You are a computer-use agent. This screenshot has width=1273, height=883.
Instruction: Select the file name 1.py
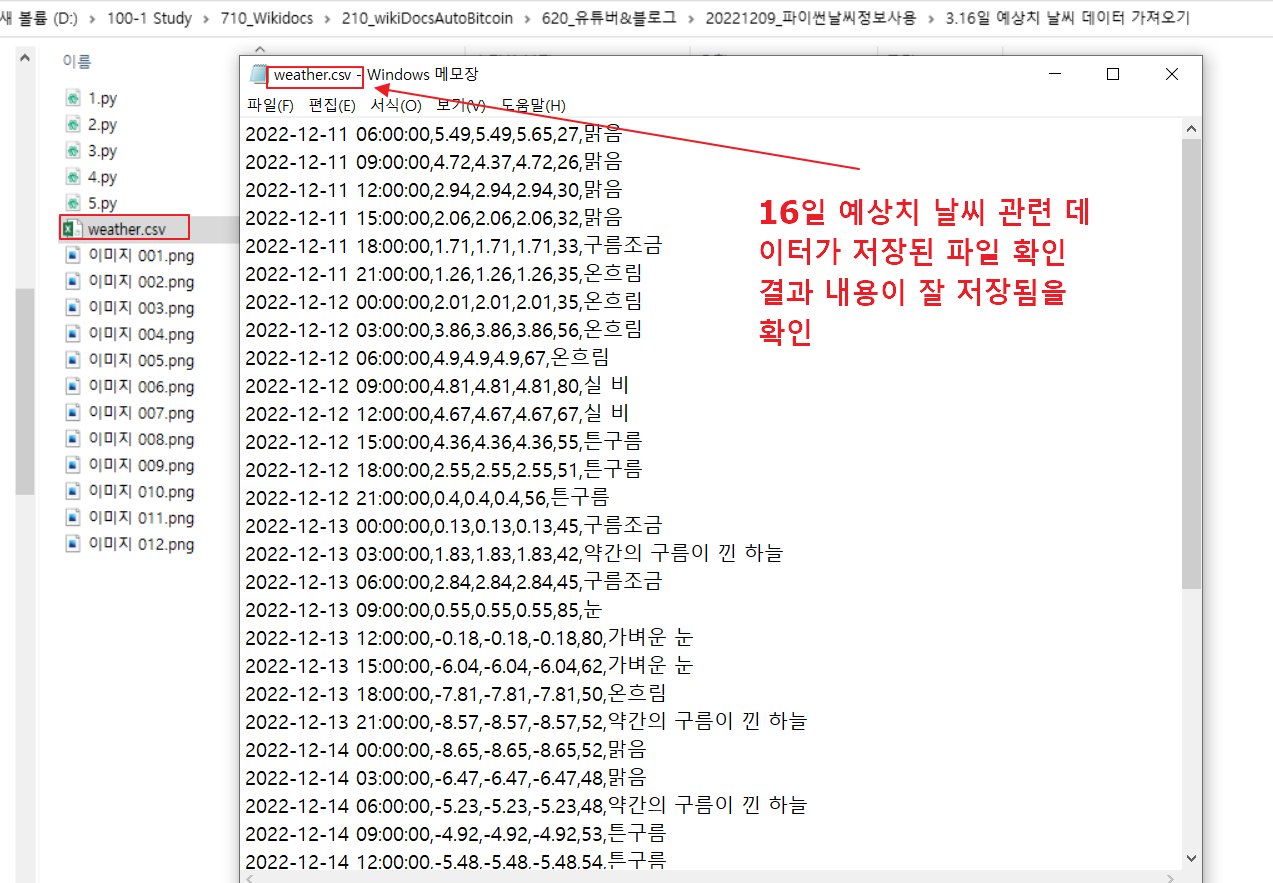[102, 98]
